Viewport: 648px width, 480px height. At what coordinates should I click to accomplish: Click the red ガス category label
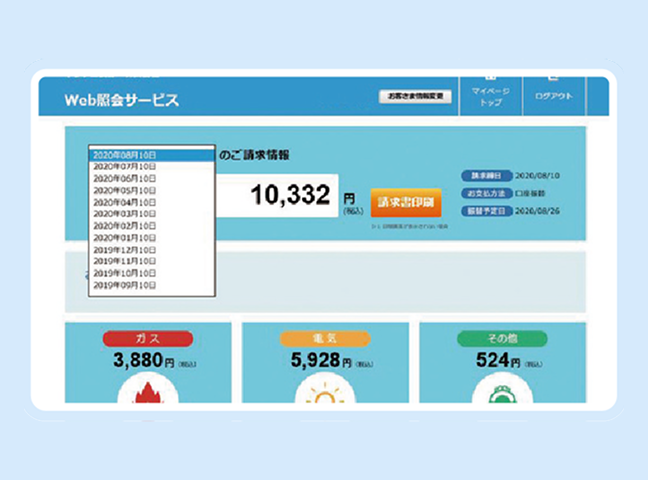click(148, 339)
